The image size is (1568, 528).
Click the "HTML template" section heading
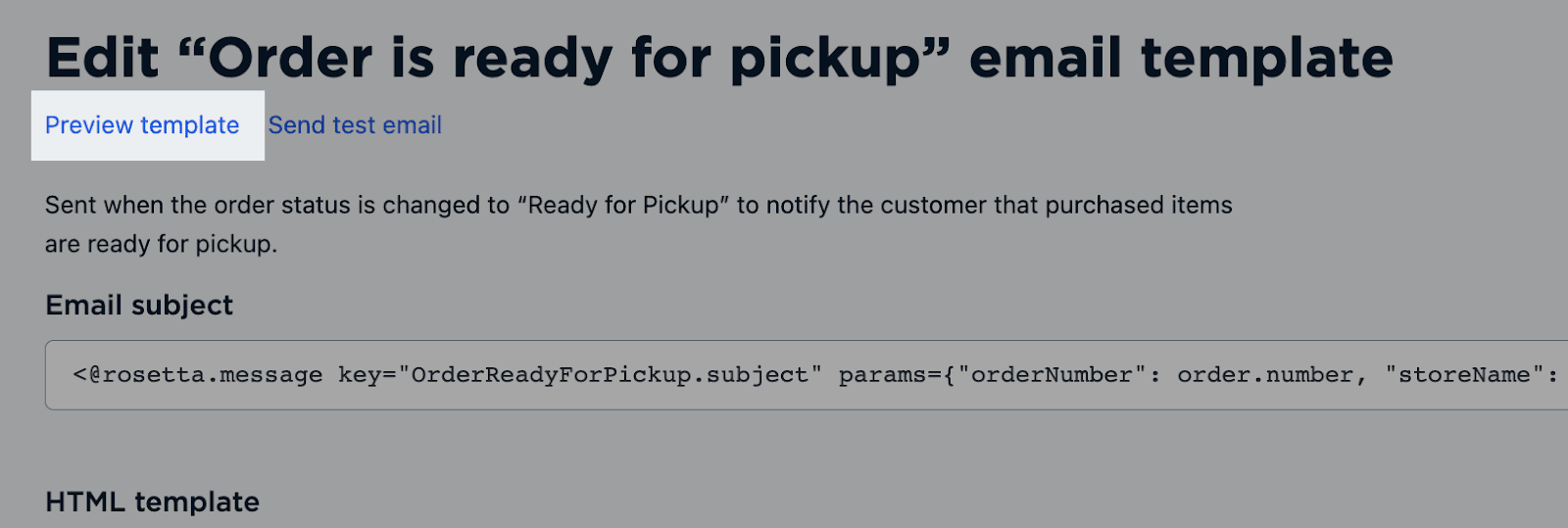pos(152,503)
